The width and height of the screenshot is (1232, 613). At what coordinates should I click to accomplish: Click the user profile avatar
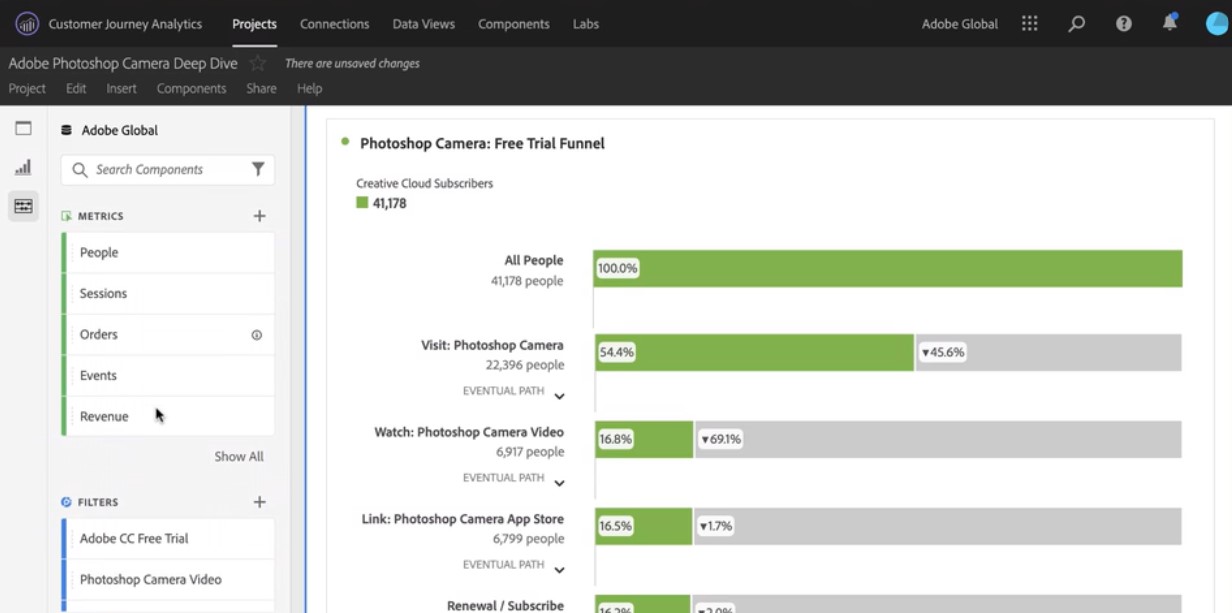tap(1216, 23)
